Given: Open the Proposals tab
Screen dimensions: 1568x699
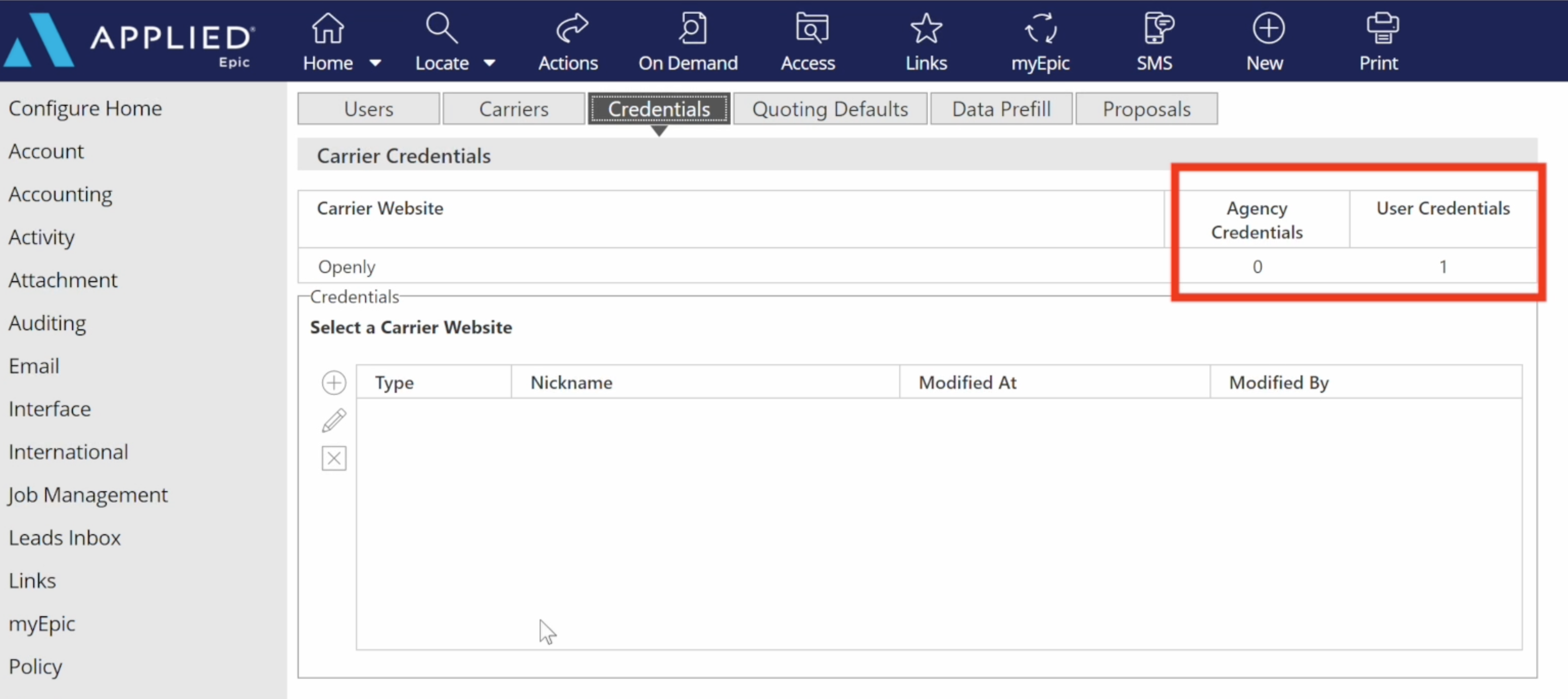Looking at the screenshot, I should [x=1147, y=109].
